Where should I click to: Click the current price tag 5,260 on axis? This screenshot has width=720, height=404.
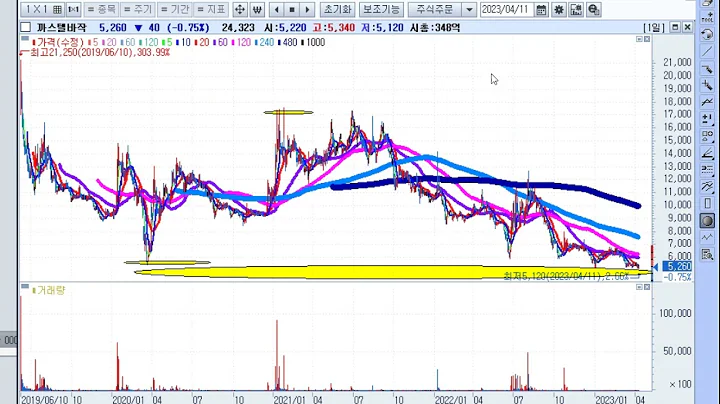679,266
